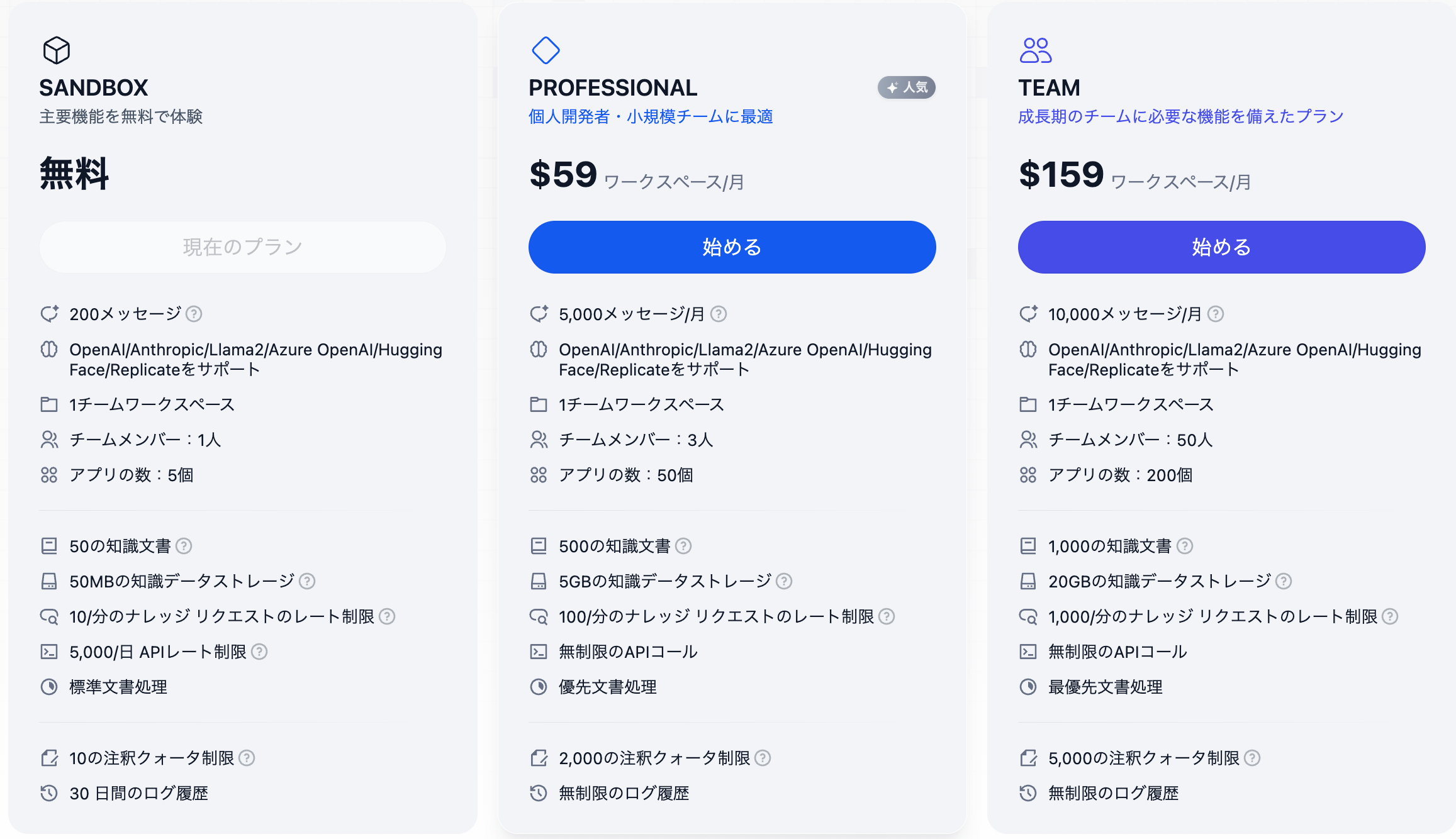Click the message refresh icon next to 200メッセージ
The image size is (1456, 839).
50,313
